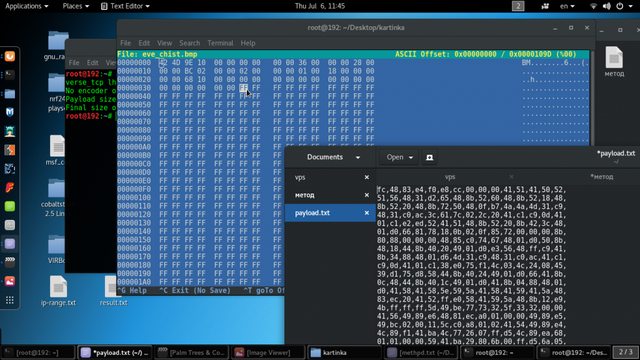
Task: Switch to the vps tab in editor
Action: coord(450,177)
